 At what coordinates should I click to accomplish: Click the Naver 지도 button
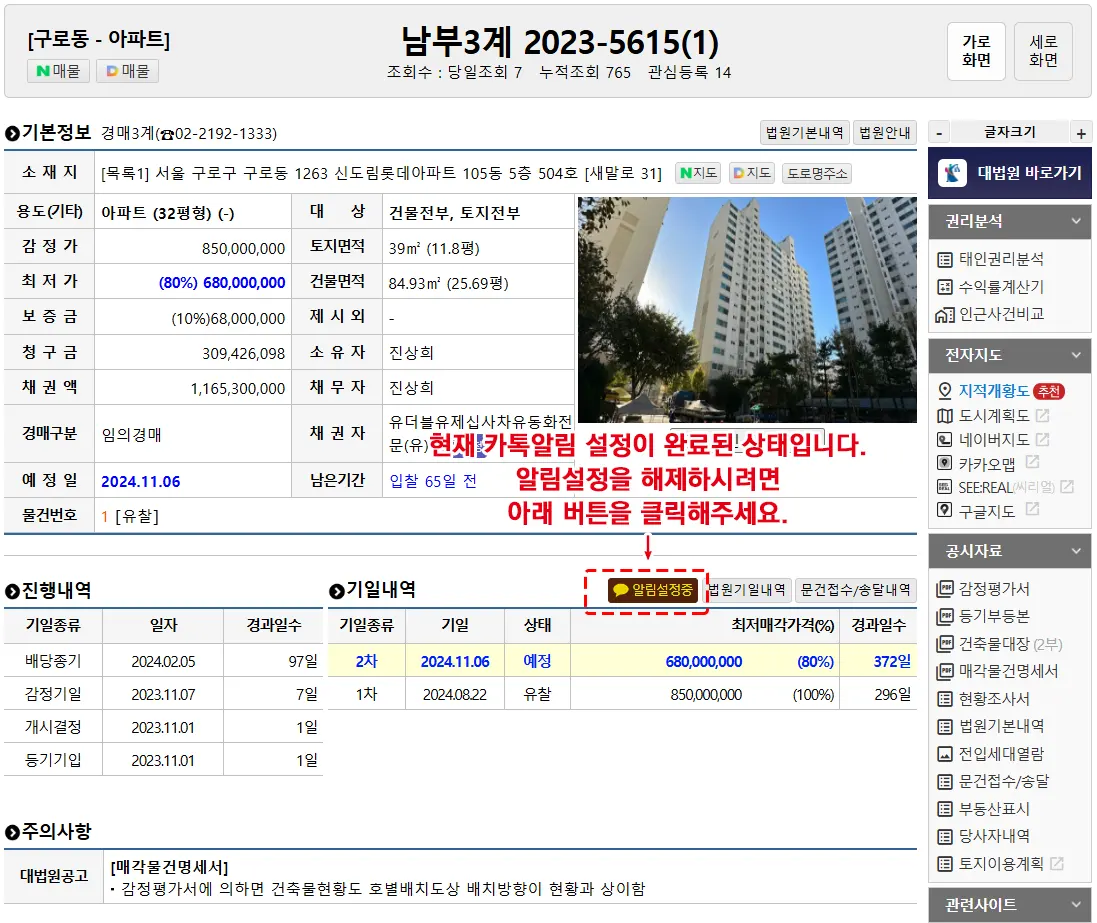pos(697,173)
